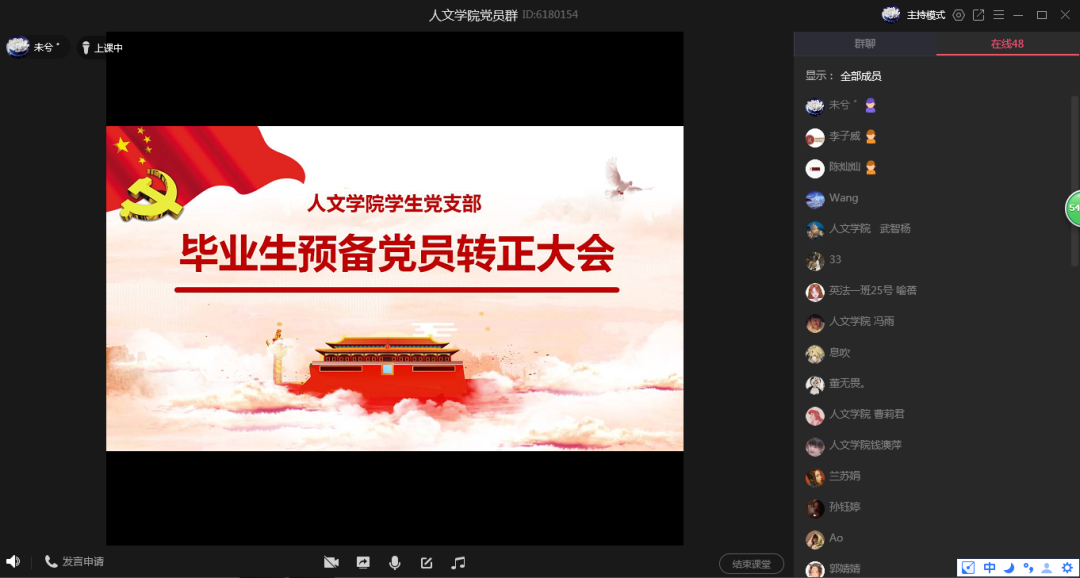Screen dimensions: 1080x578
Task: Open the whiteboard edit tool icon
Action: pos(427,563)
